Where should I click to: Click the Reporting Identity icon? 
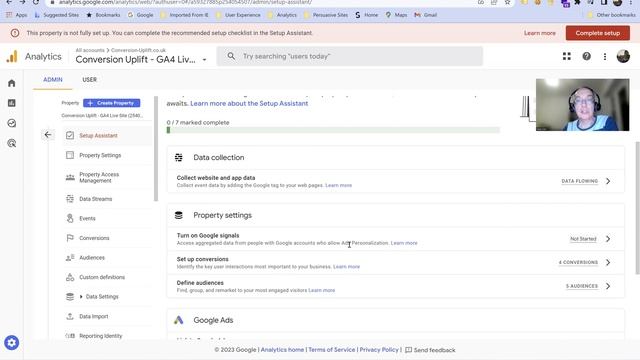click(70, 336)
